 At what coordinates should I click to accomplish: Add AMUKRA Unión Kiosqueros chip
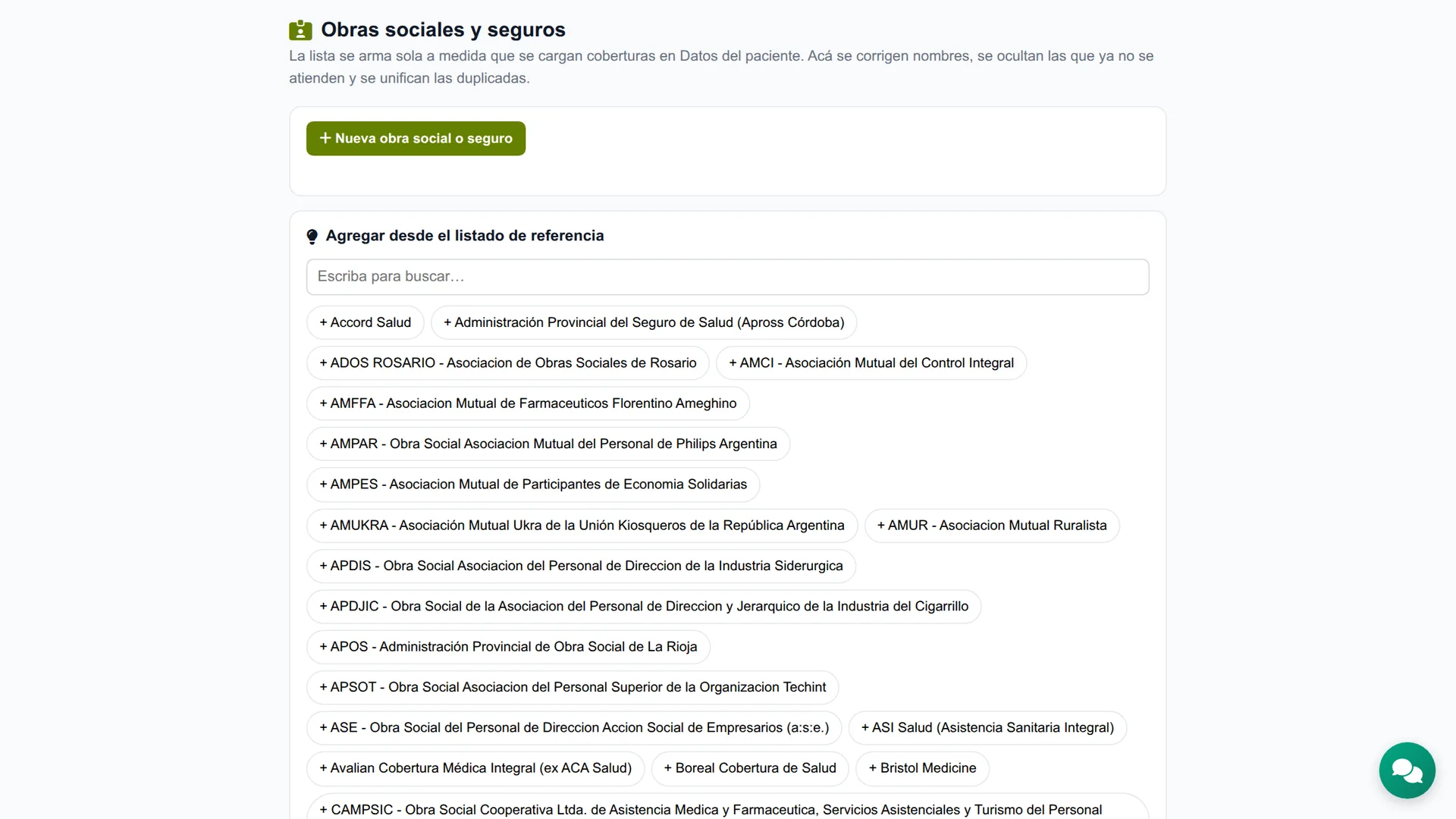pyautogui.click(x=582, y=526)
